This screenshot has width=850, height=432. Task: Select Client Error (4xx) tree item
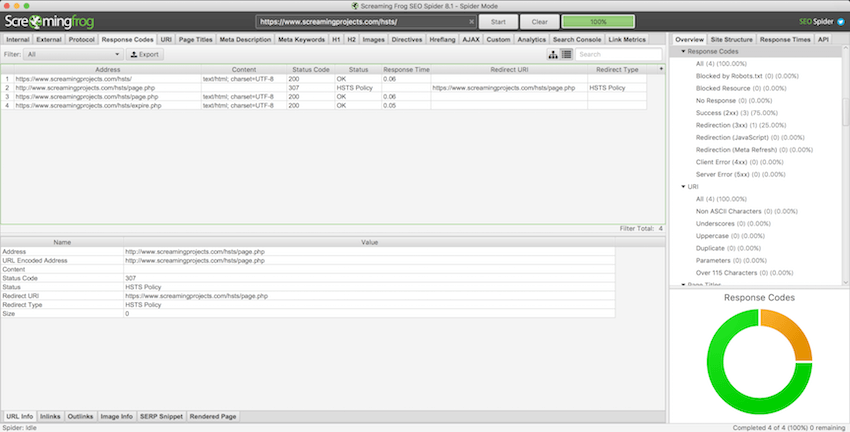(739, 162)
